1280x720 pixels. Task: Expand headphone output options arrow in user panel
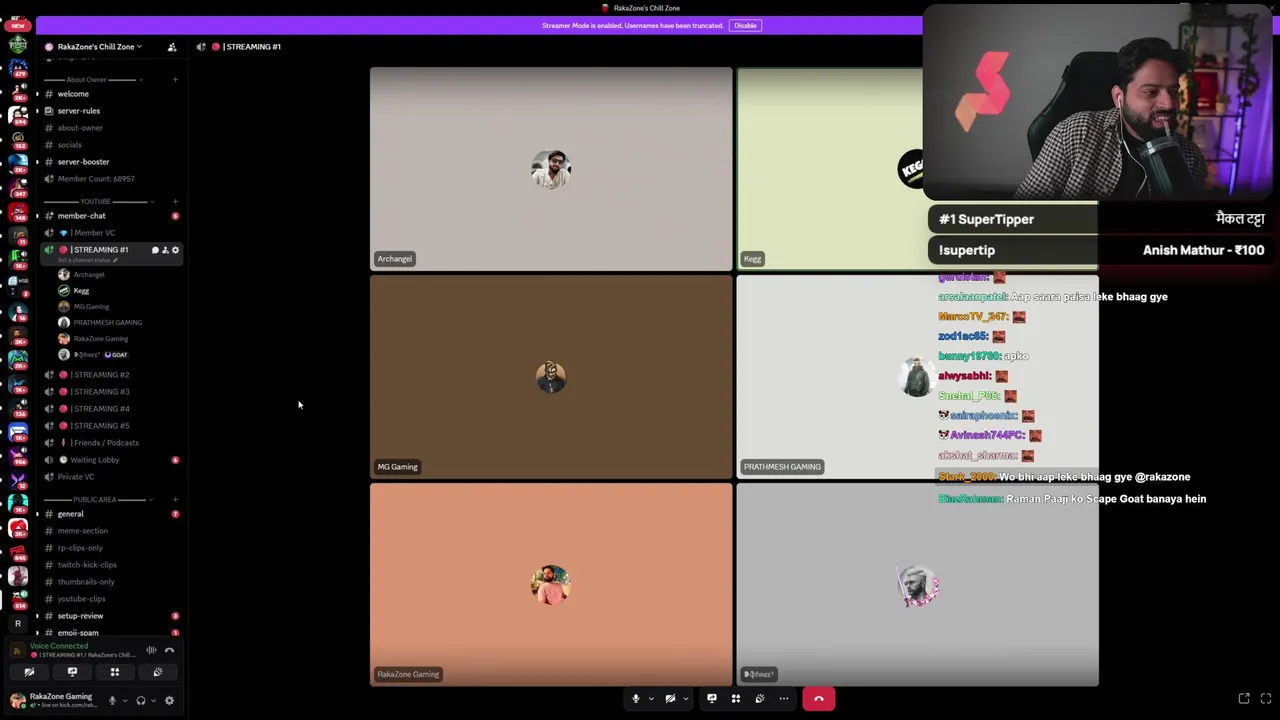point(153,701)
